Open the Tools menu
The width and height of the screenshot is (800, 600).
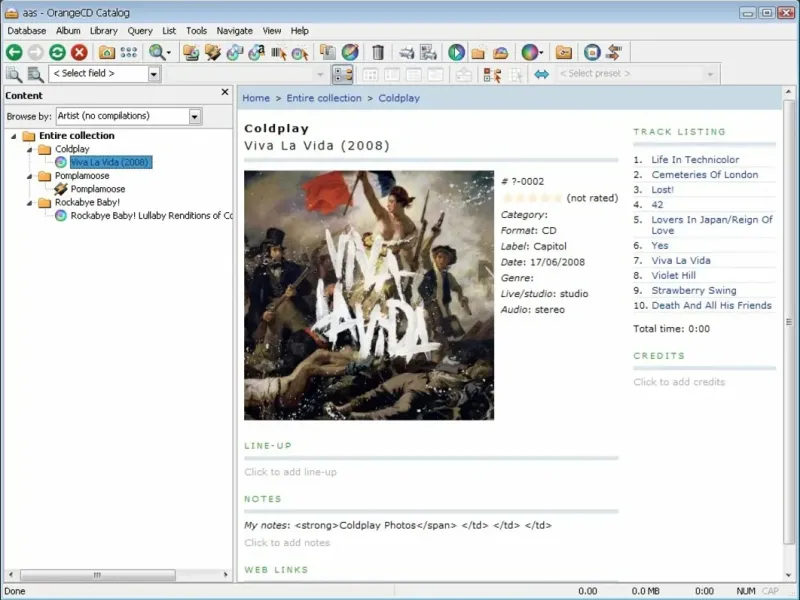[x=196, y=31]
